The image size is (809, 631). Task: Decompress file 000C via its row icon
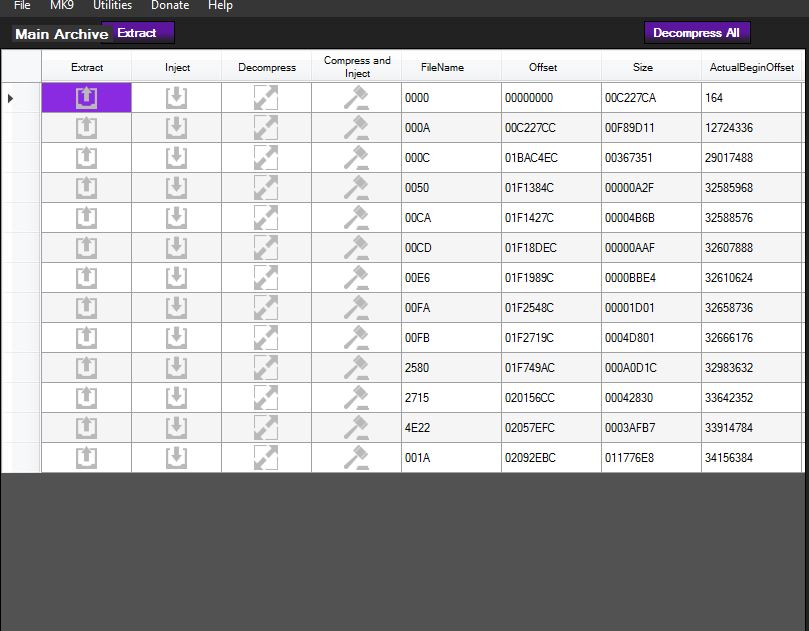pos(266,157)
